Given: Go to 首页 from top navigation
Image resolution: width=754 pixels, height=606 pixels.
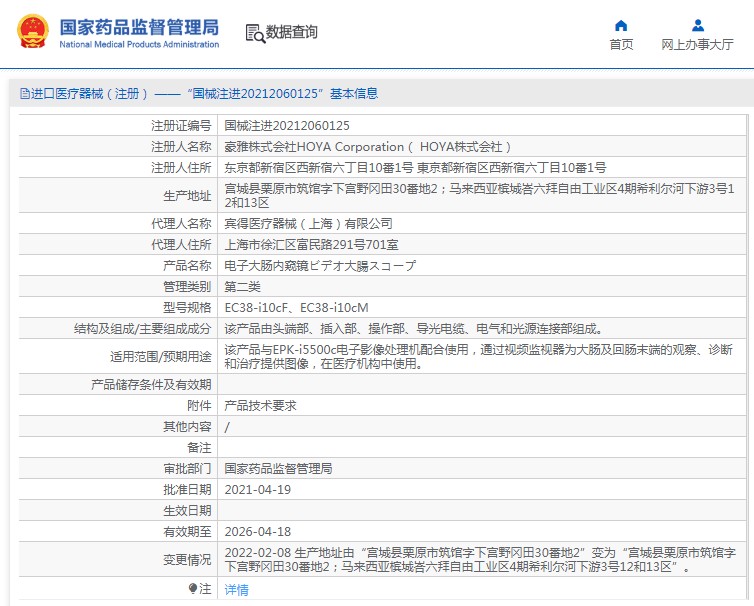Looking at the screenshot, I should click(621, 45).
